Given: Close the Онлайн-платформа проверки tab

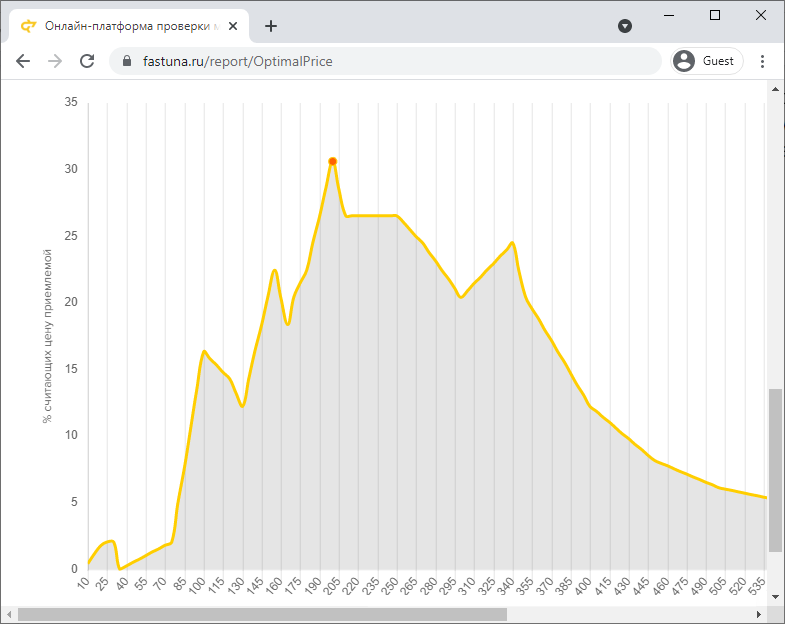Looking at the screenshot, I should 233,26.
